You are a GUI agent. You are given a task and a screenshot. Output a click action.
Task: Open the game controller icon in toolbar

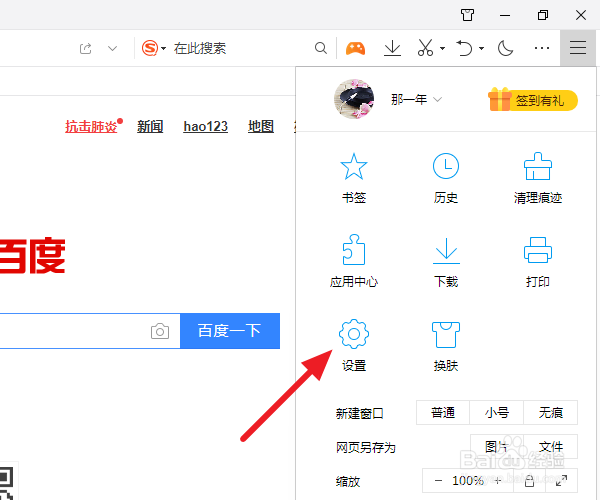(x=355, y=49)
